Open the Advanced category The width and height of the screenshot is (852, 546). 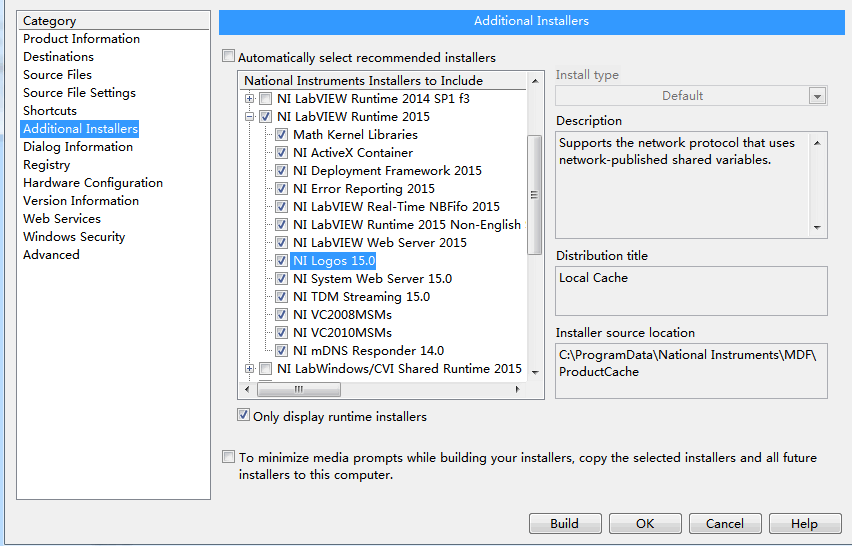(x=51, y=254)
